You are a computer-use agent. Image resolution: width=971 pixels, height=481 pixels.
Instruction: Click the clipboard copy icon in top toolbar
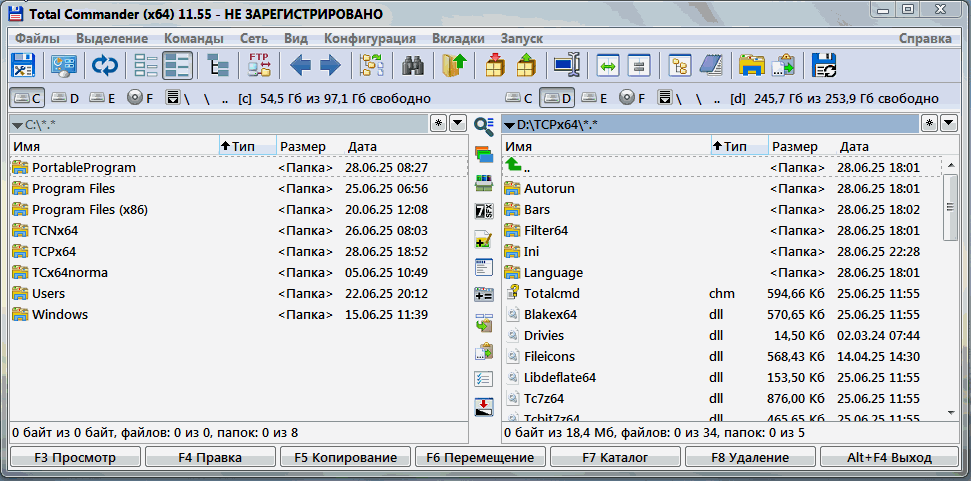pos(783,66)
